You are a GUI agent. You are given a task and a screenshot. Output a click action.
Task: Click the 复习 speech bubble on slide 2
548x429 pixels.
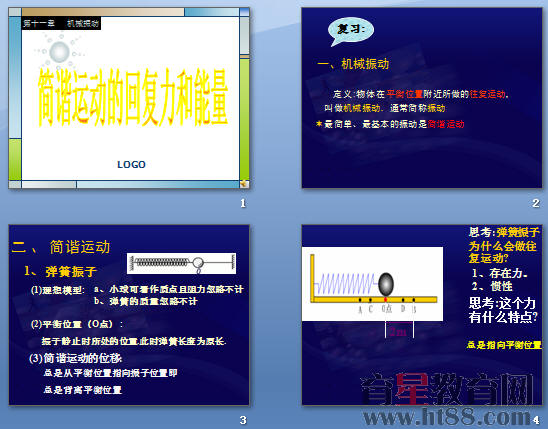pyautogui.click(x=351, y=31)
